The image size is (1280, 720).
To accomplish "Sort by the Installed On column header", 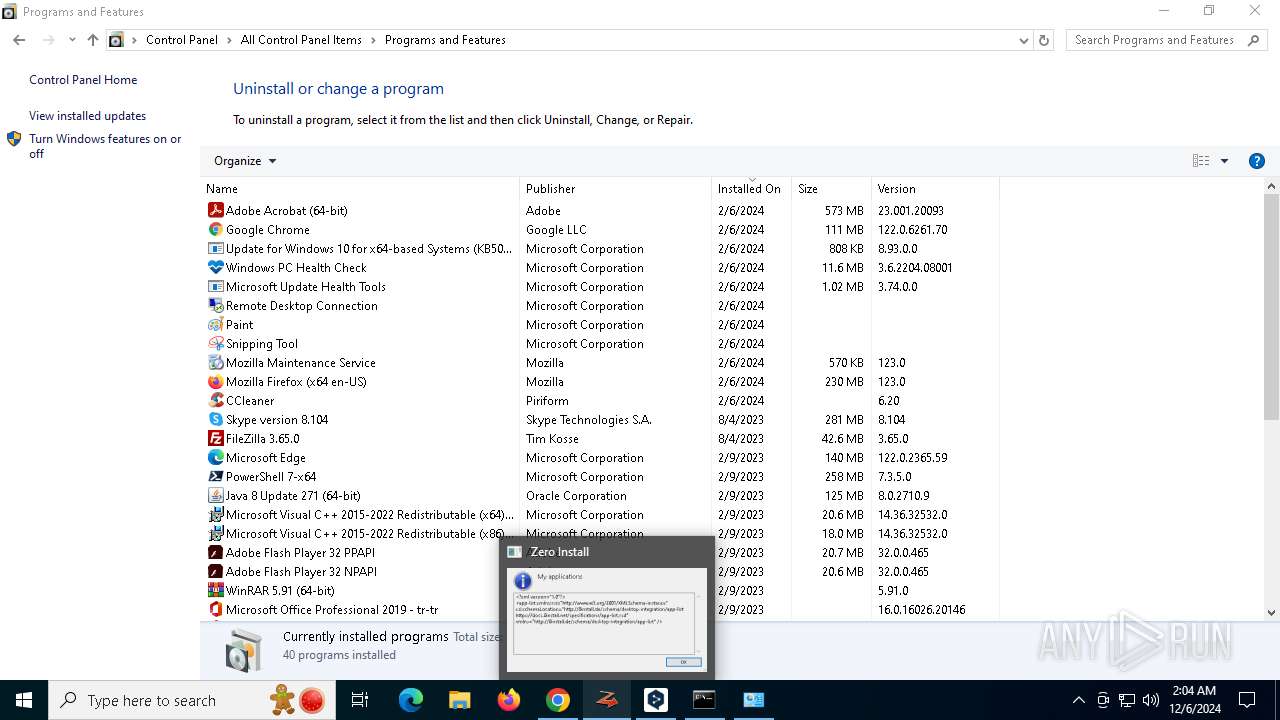I will [x=751, y=188].
